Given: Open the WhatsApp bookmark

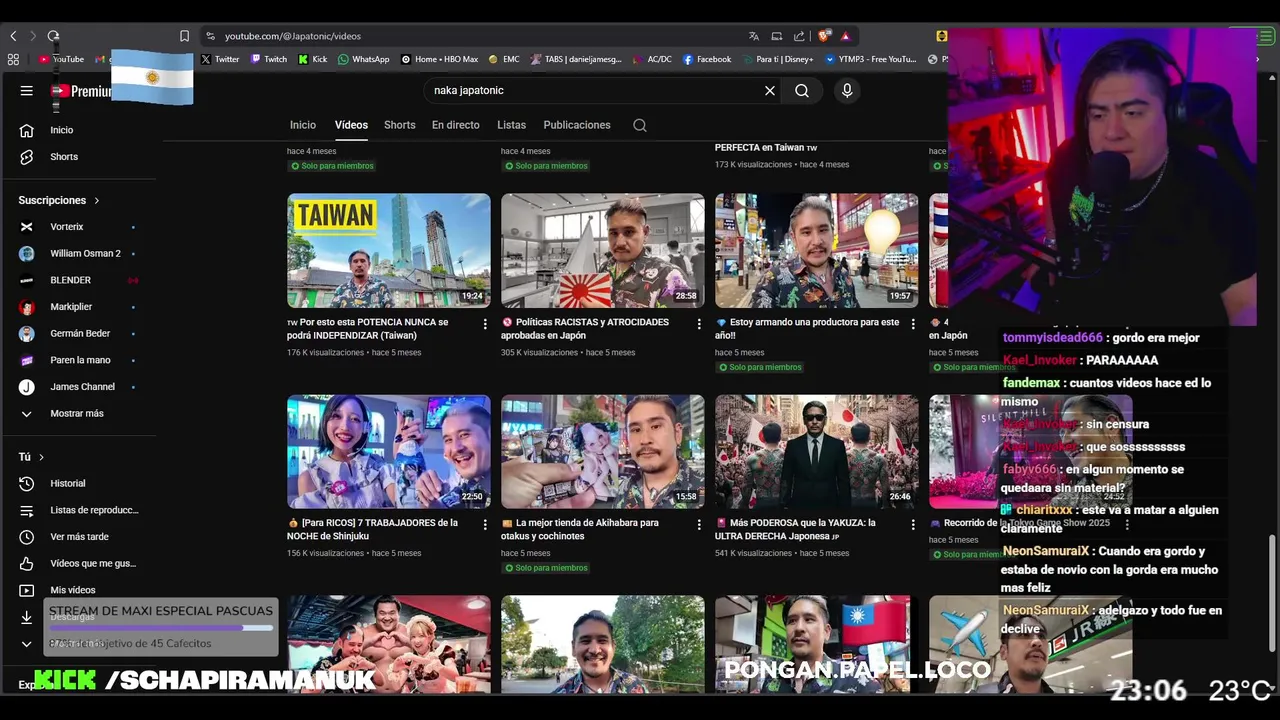Looking at the screenshot, I should point(364,59).
